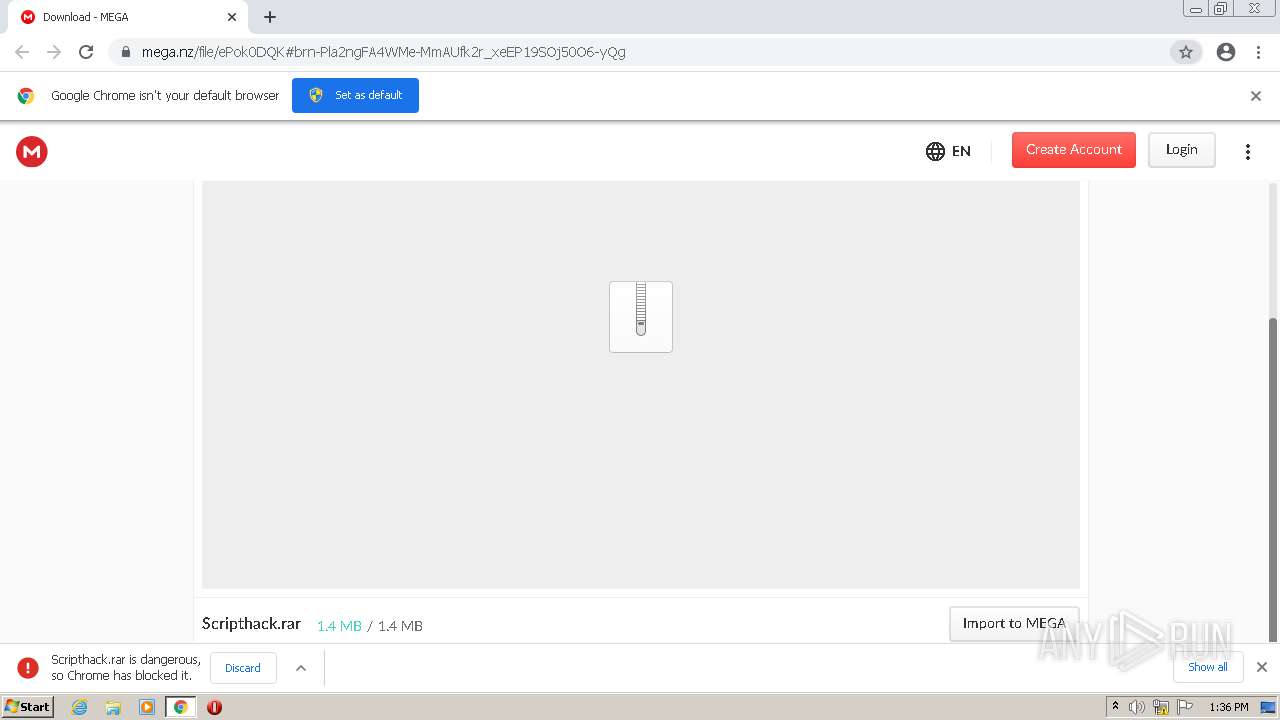The image size is (1280, 720).
Task: Click the 1.4 MB downloaded size text
Action: (x=339, y=626)
